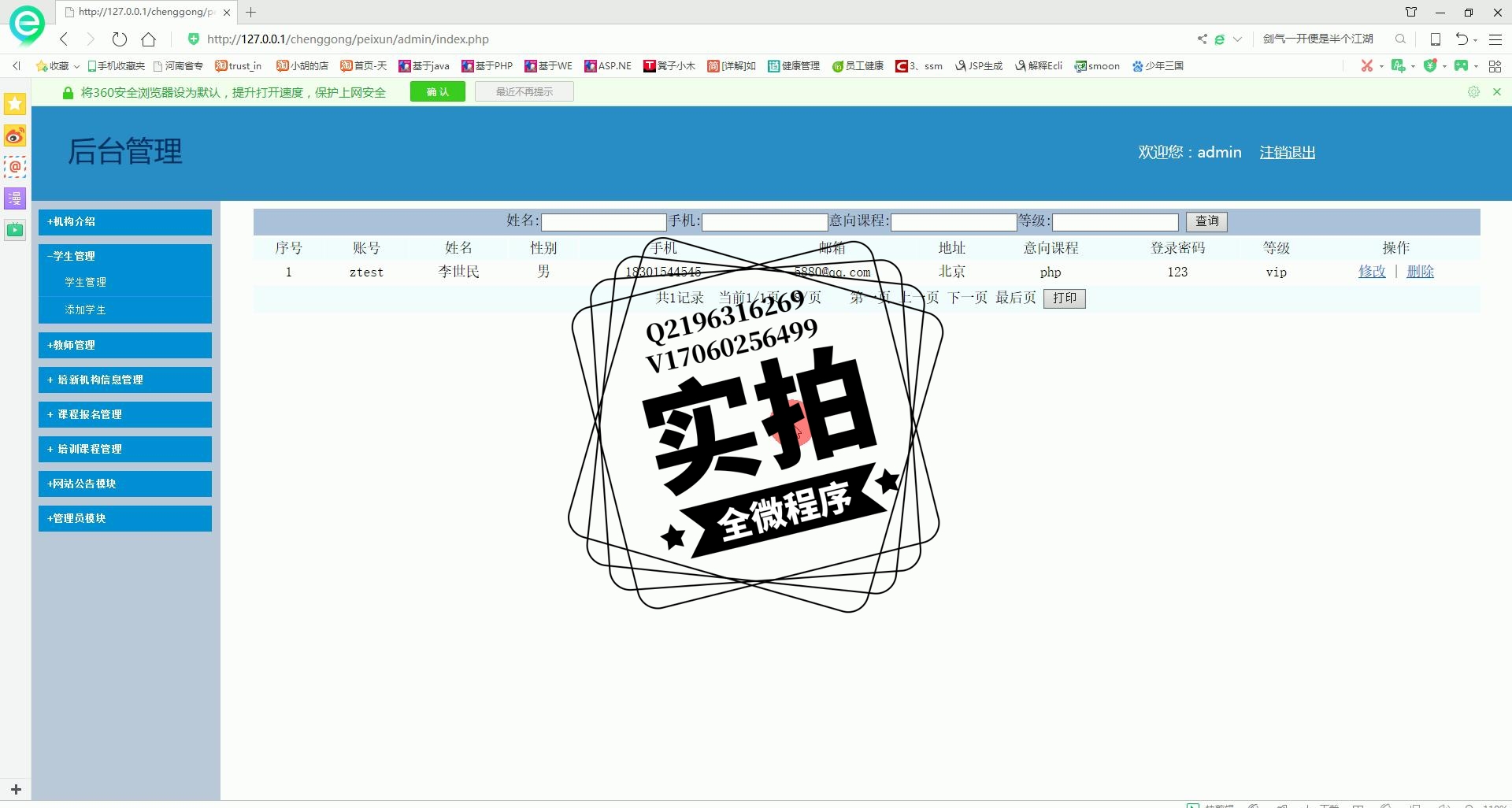This screenshot has width=1512, height=808.
Task: Go to browser home page icon
Action: [x=148, y=39]
